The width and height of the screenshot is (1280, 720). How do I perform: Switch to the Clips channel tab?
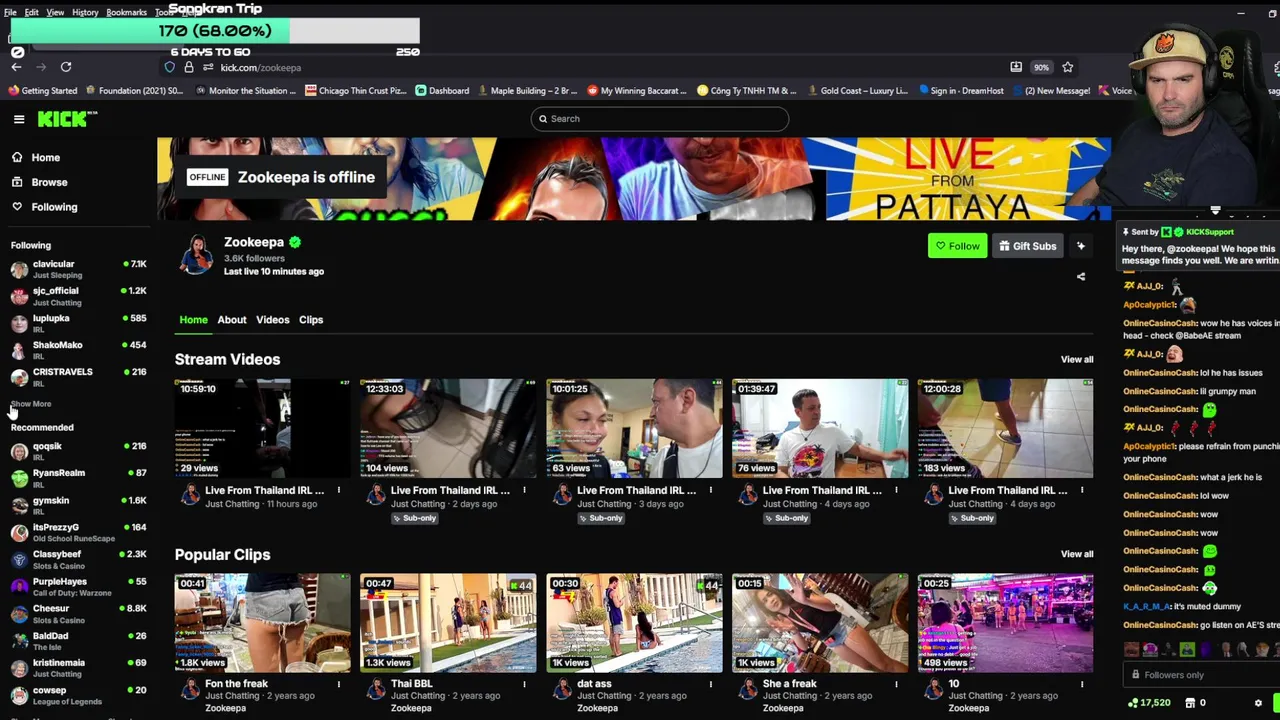pos(311,320)
